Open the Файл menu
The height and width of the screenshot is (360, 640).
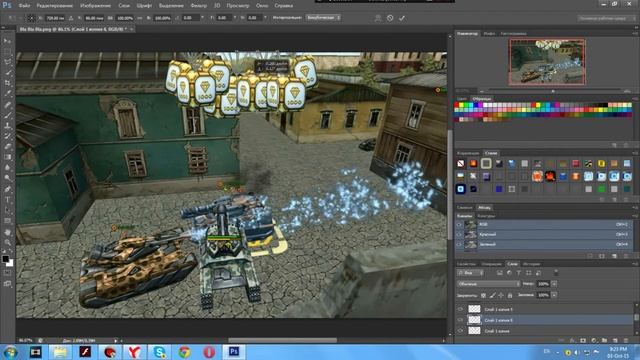[24, 6]
